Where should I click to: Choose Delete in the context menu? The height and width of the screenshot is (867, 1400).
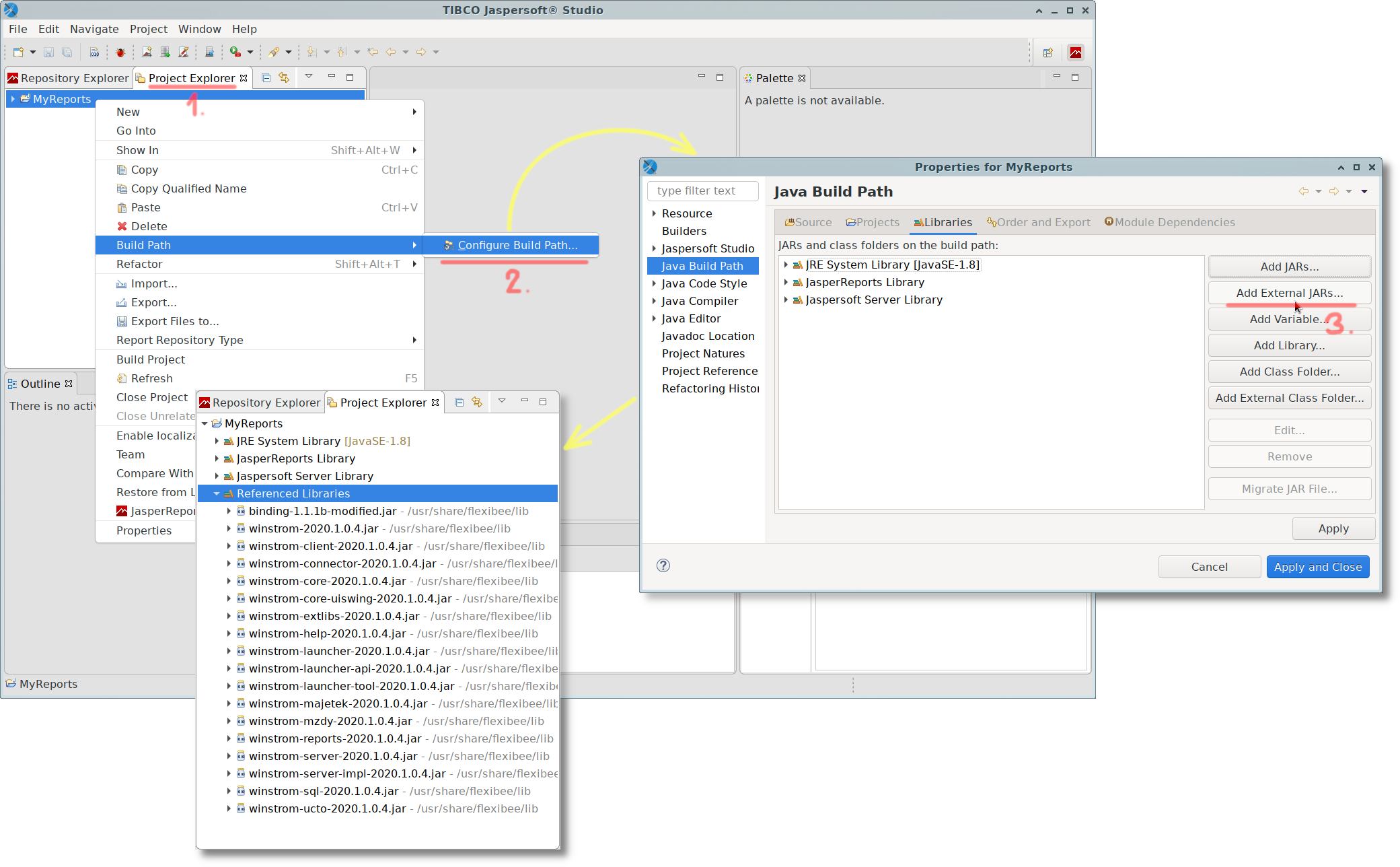[260, 226]
